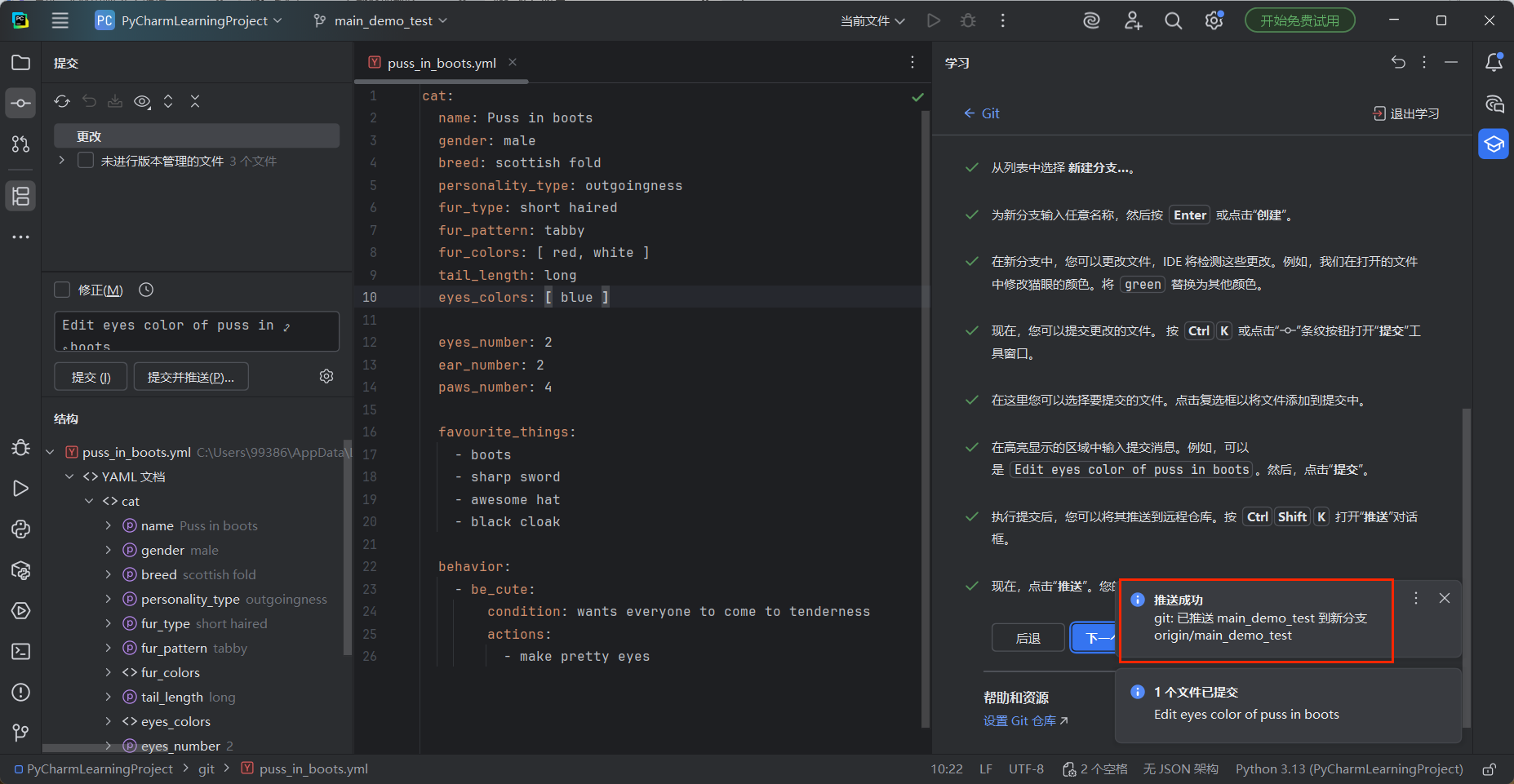
Task: Open the Problems tool window icon
Action: [x=21, y=692]
